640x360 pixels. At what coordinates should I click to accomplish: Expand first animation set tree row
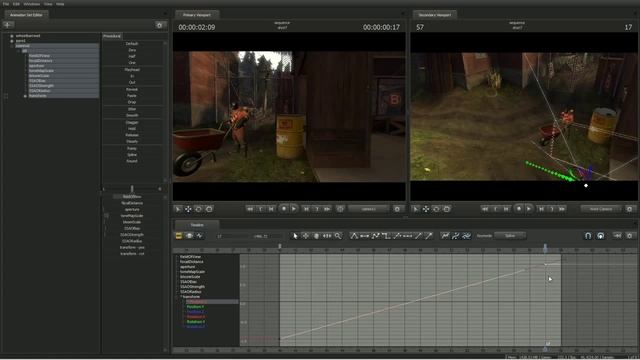click(x=12, y=36)
